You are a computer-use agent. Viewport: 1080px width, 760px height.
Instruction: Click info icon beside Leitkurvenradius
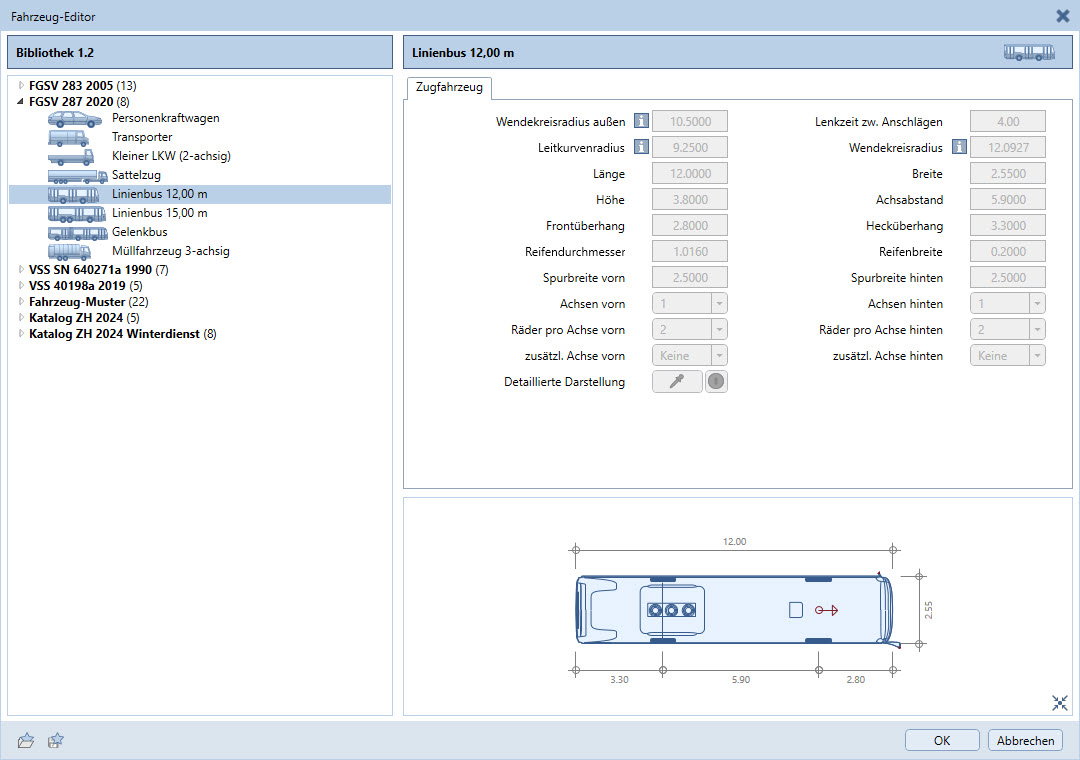click(641, 148)
